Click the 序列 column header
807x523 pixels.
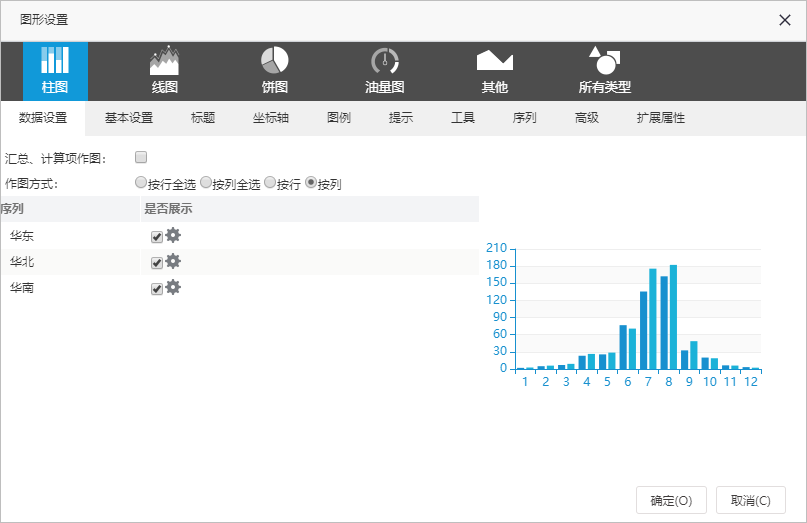click(x=12, y=209)
